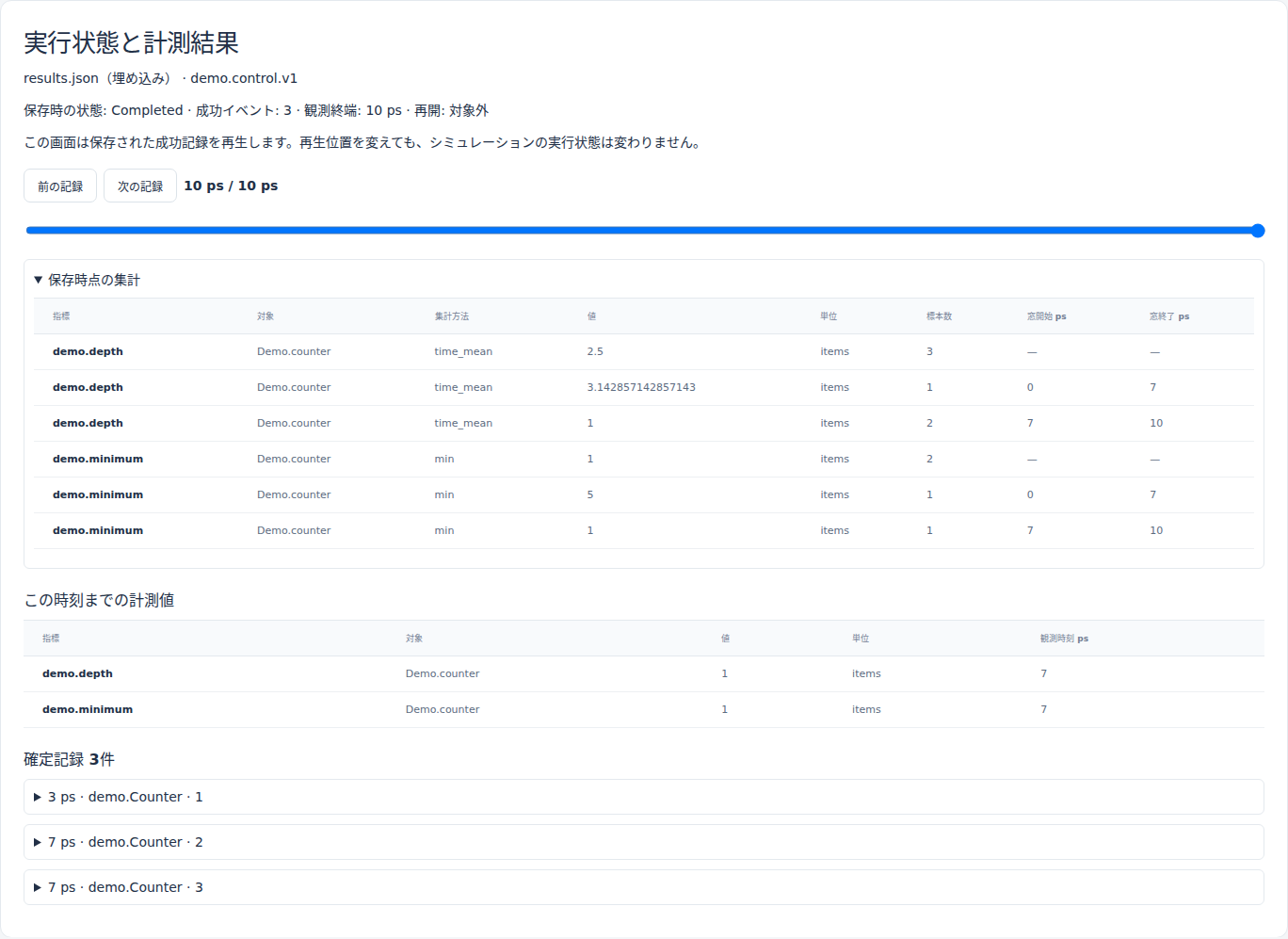Viewport: 1288px width, 939px height.
Task: Click the 次の記録 button
Action: 140,186
